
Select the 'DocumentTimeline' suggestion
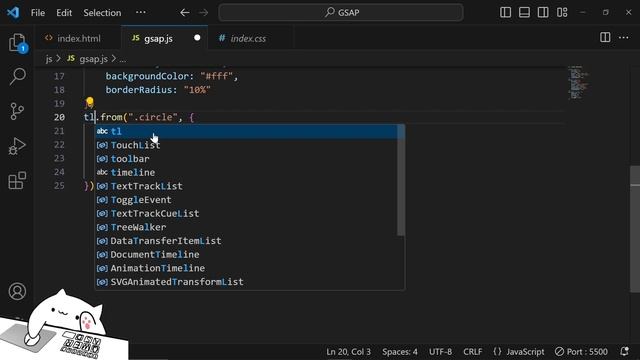pyautogui.click(x=246, y=255)
